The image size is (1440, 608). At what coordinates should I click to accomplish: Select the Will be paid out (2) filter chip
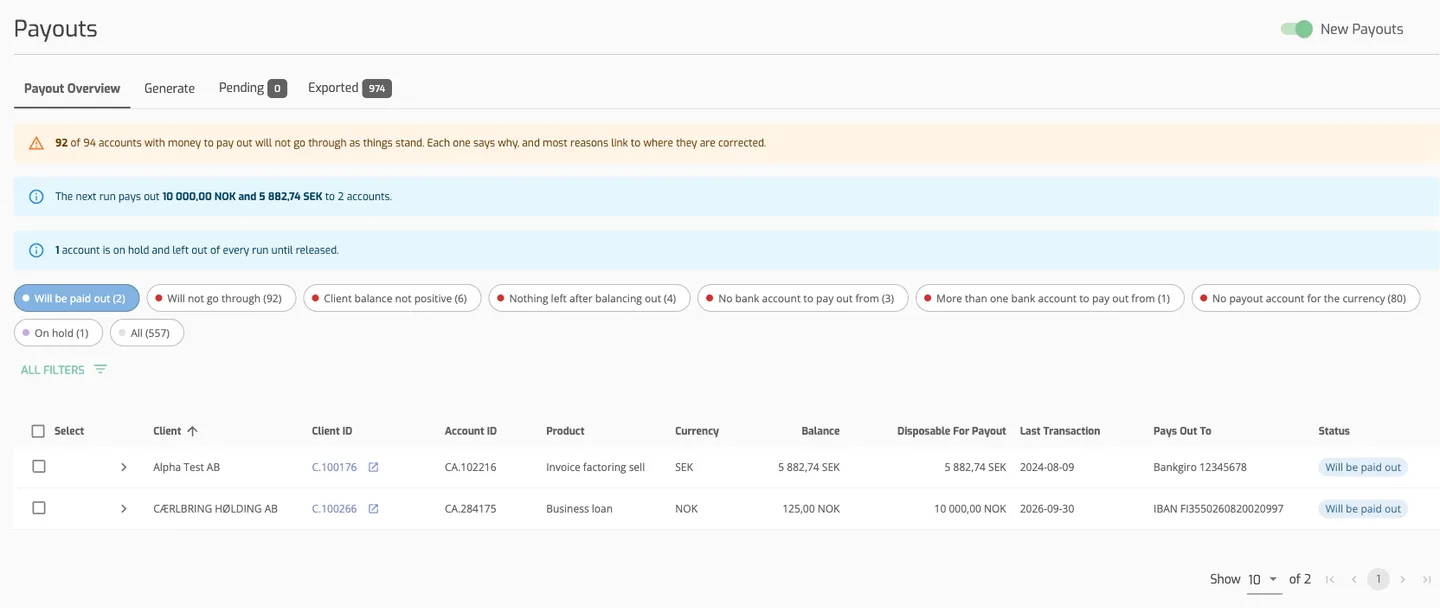coord(77,298)
